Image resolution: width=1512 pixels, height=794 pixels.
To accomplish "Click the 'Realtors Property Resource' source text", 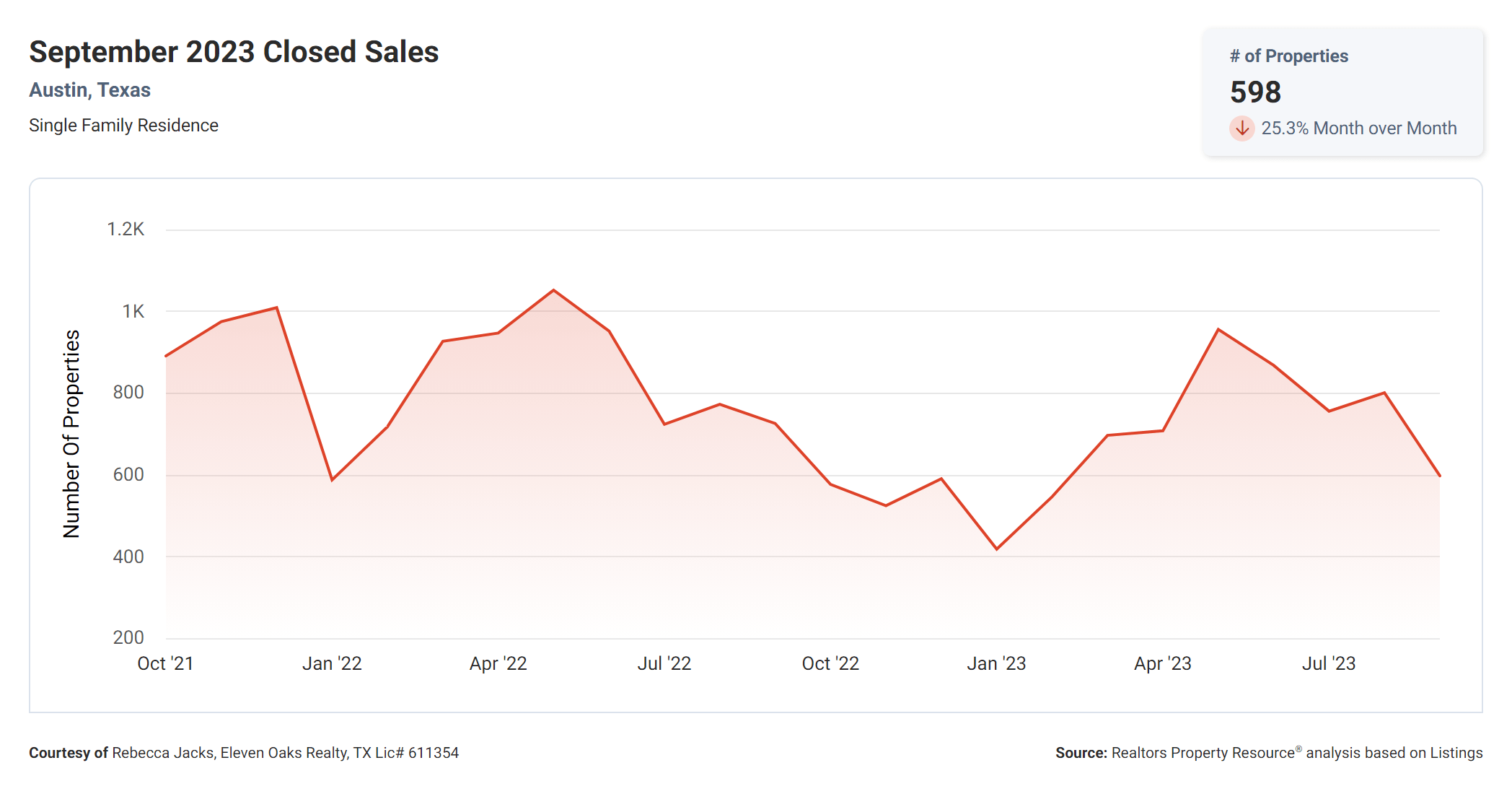I will tap(1203, 753).
